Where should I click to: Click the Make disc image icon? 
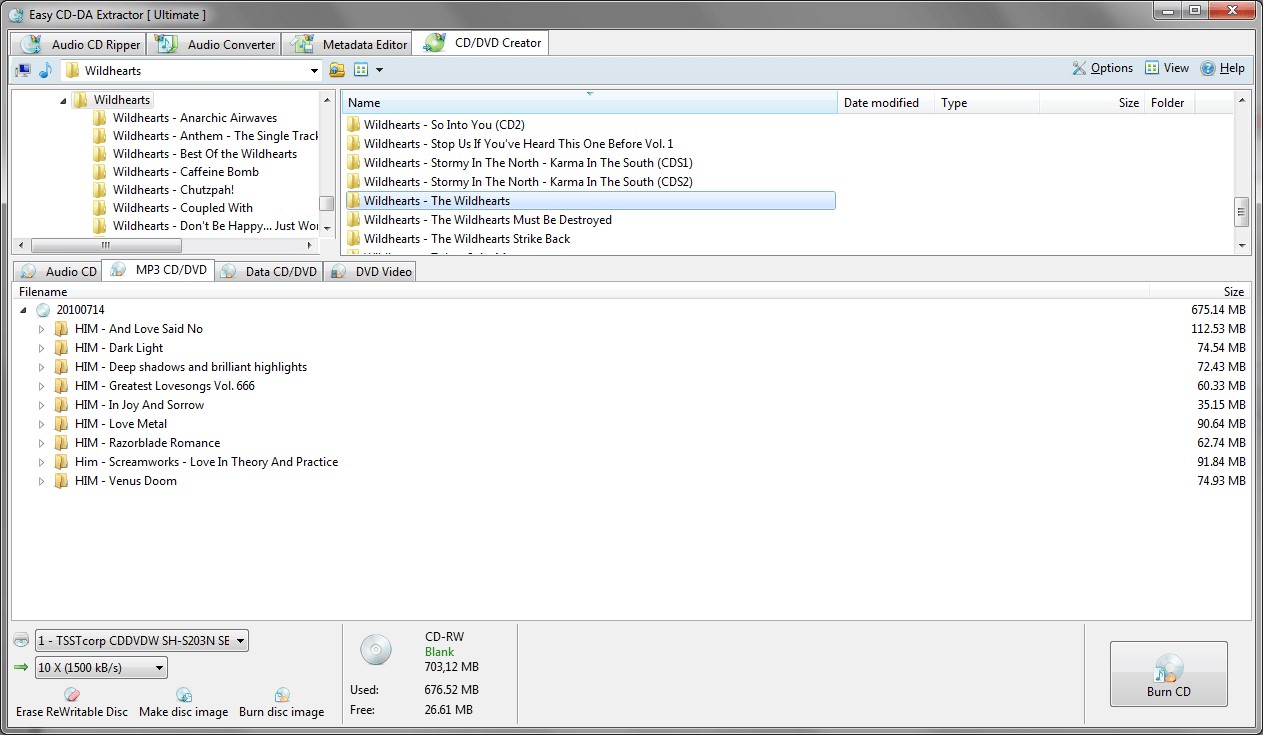point(184,695)
